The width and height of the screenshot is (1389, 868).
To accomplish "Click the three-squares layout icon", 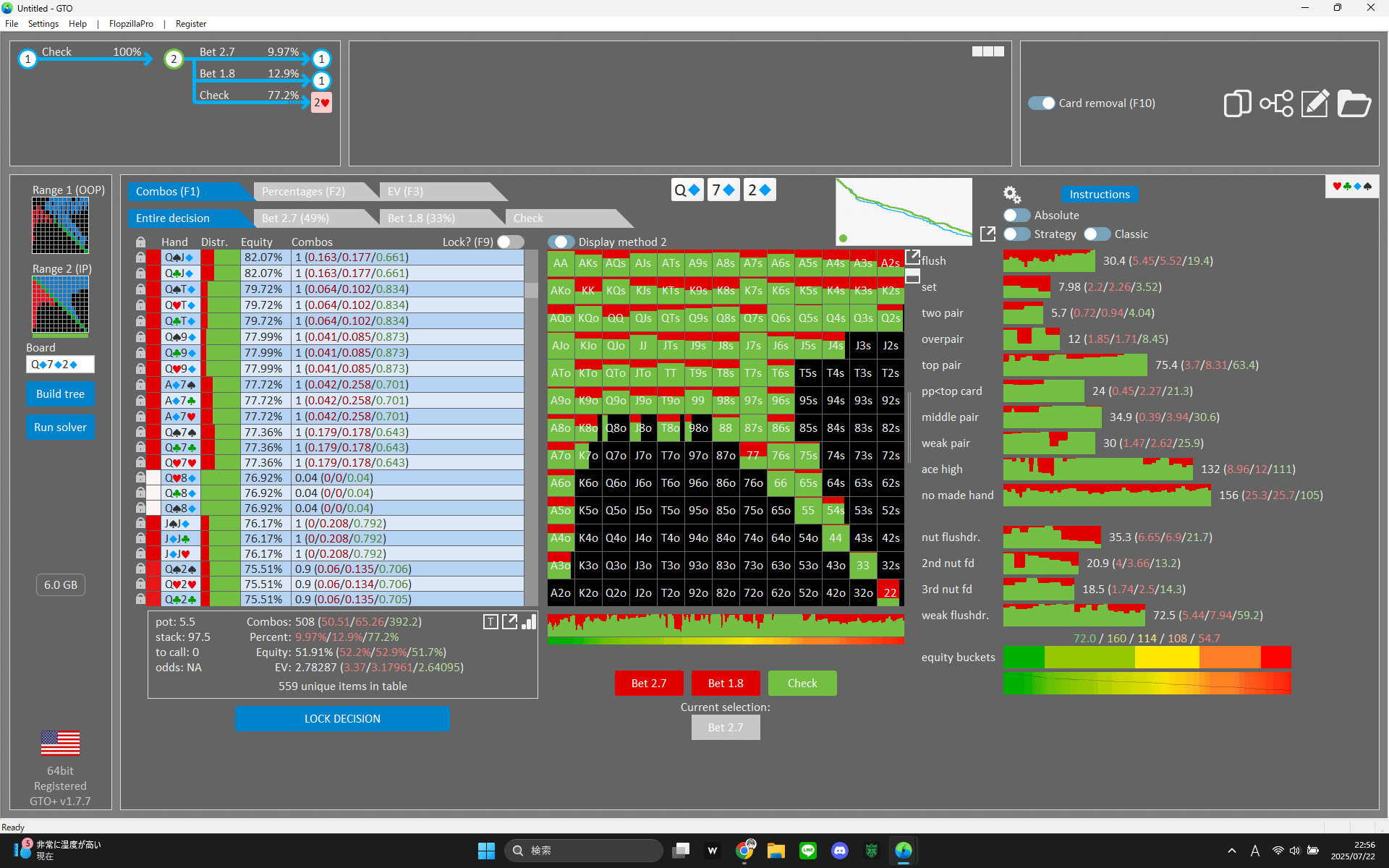I will (x=988, y=51).
